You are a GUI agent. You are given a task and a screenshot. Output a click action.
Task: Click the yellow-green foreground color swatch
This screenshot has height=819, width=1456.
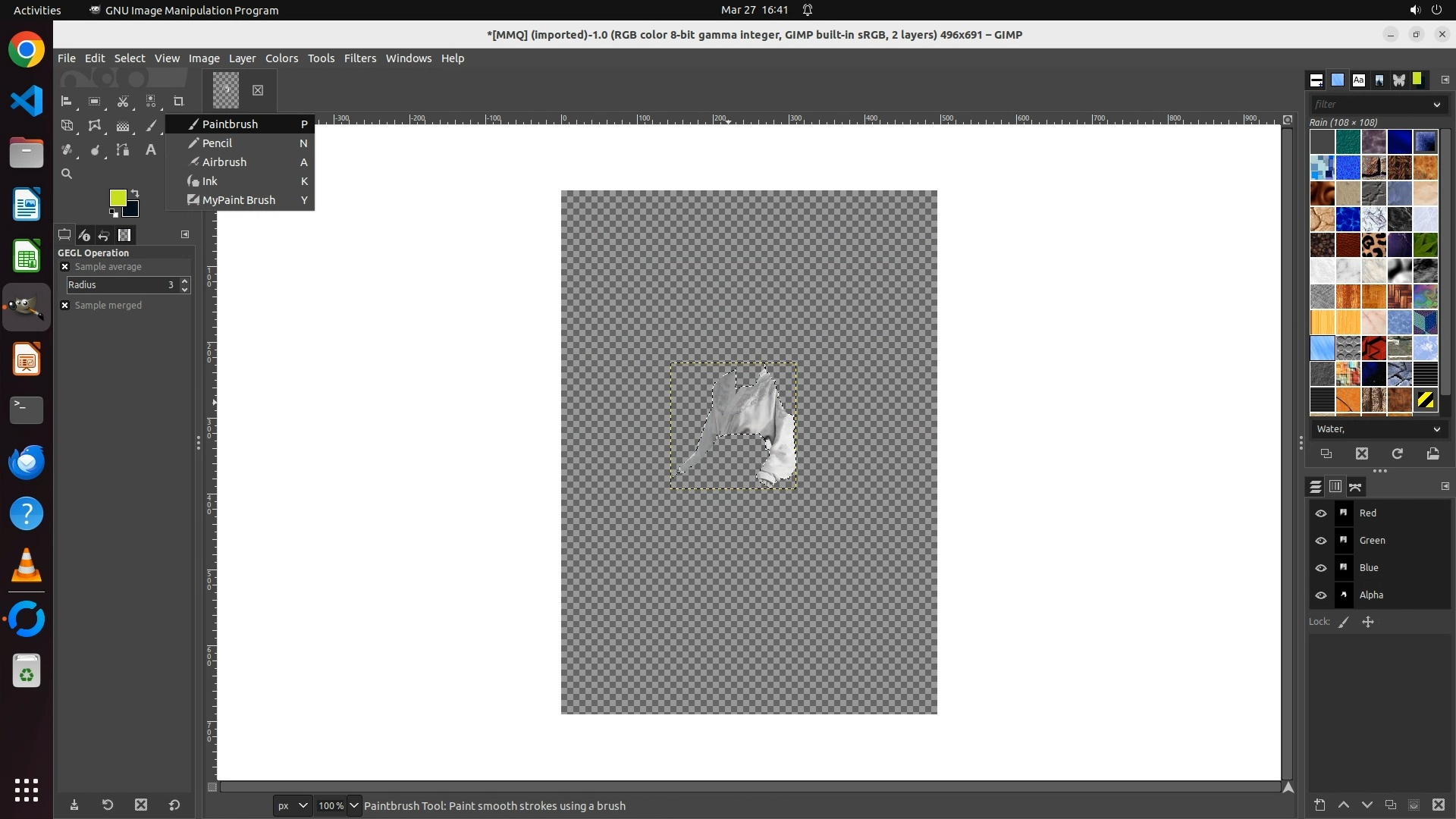(118, 198)
